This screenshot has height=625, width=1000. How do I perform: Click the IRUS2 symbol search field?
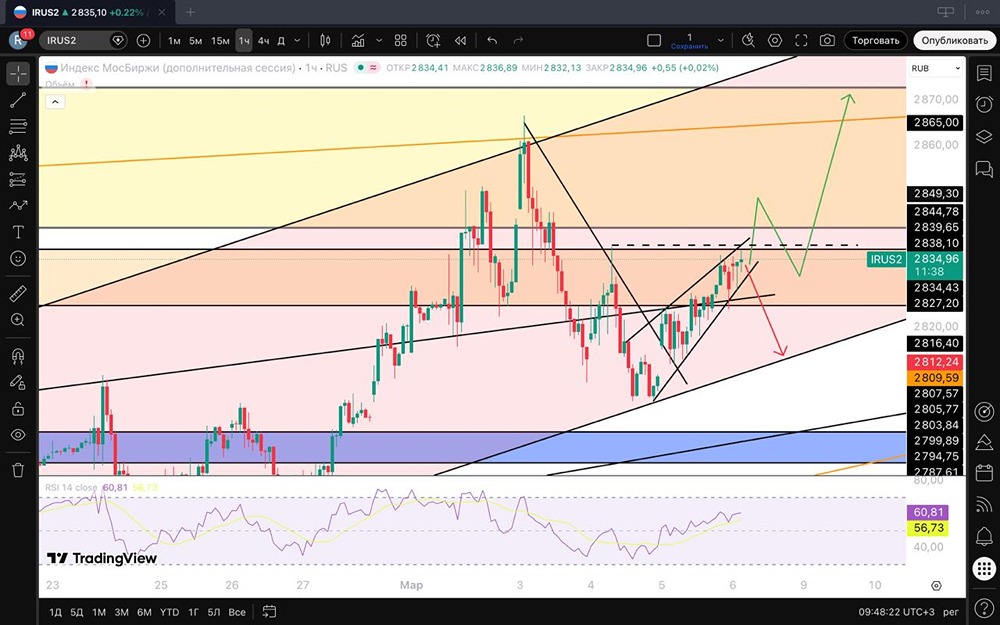83,40
